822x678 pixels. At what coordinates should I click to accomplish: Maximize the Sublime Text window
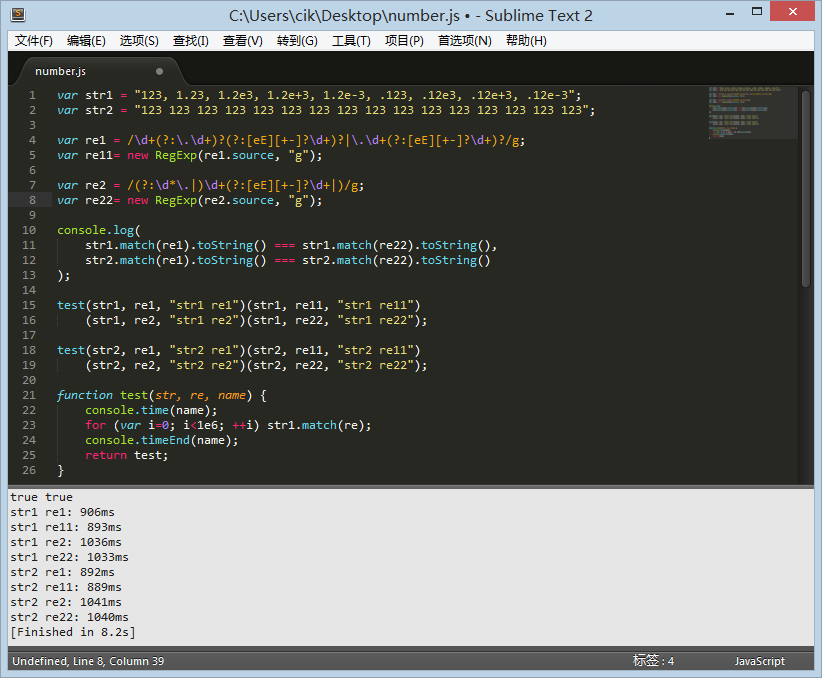tap(756, 12)
